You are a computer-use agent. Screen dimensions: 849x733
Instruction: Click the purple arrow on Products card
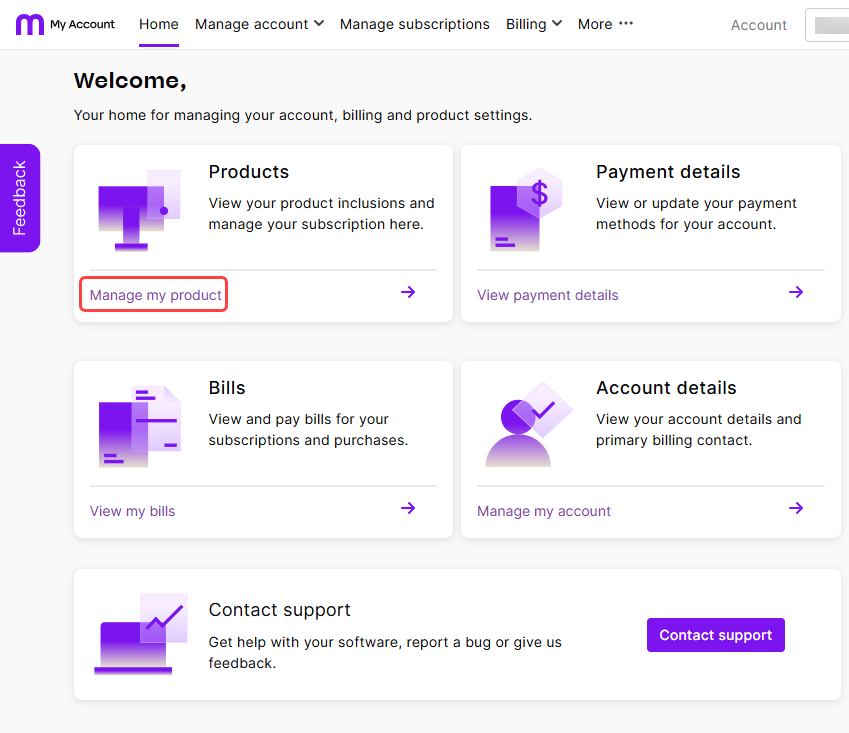click(x=407, y=291)
